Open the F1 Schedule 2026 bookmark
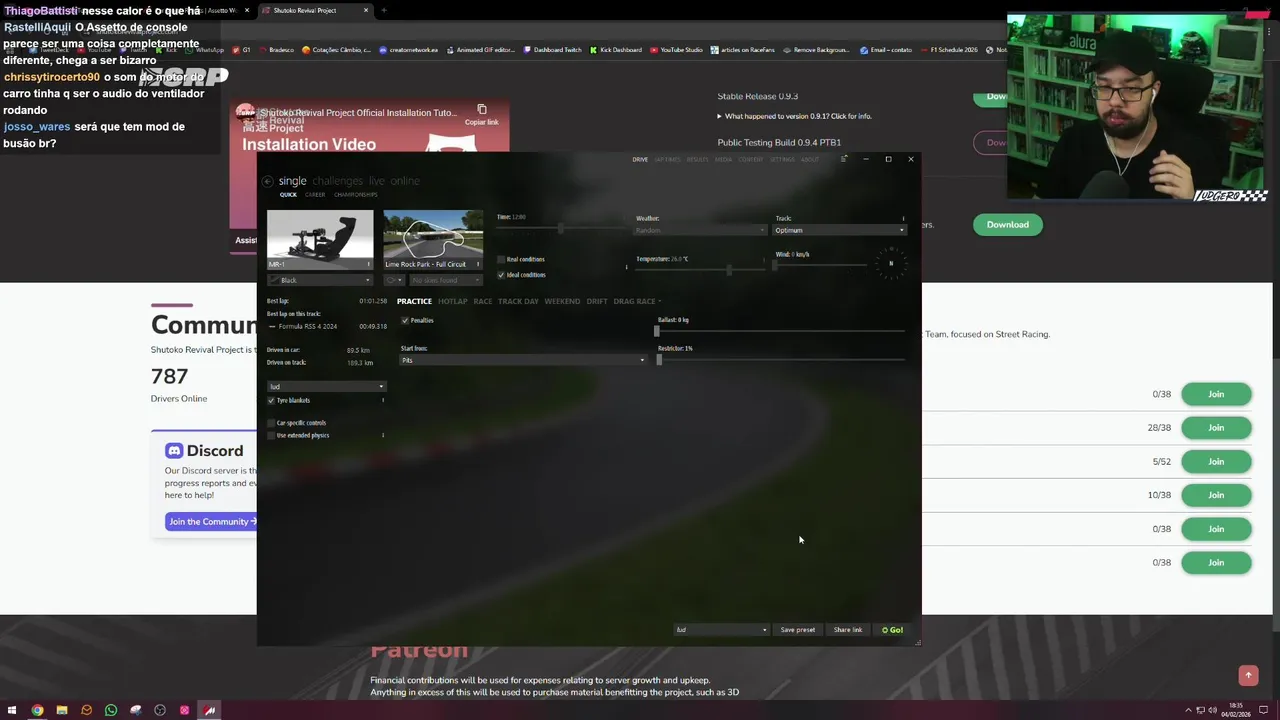1280x720 pixels. click(949, 50)
